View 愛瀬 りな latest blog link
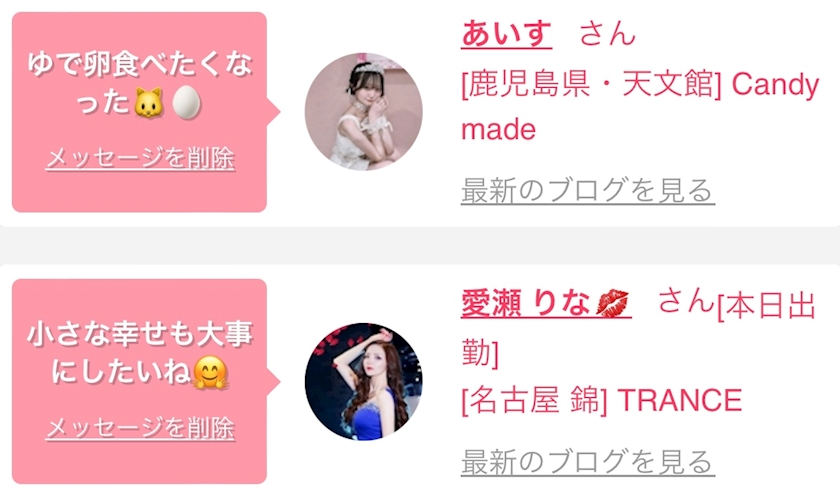This screenshot has height=496, width=840. (588, 462)
